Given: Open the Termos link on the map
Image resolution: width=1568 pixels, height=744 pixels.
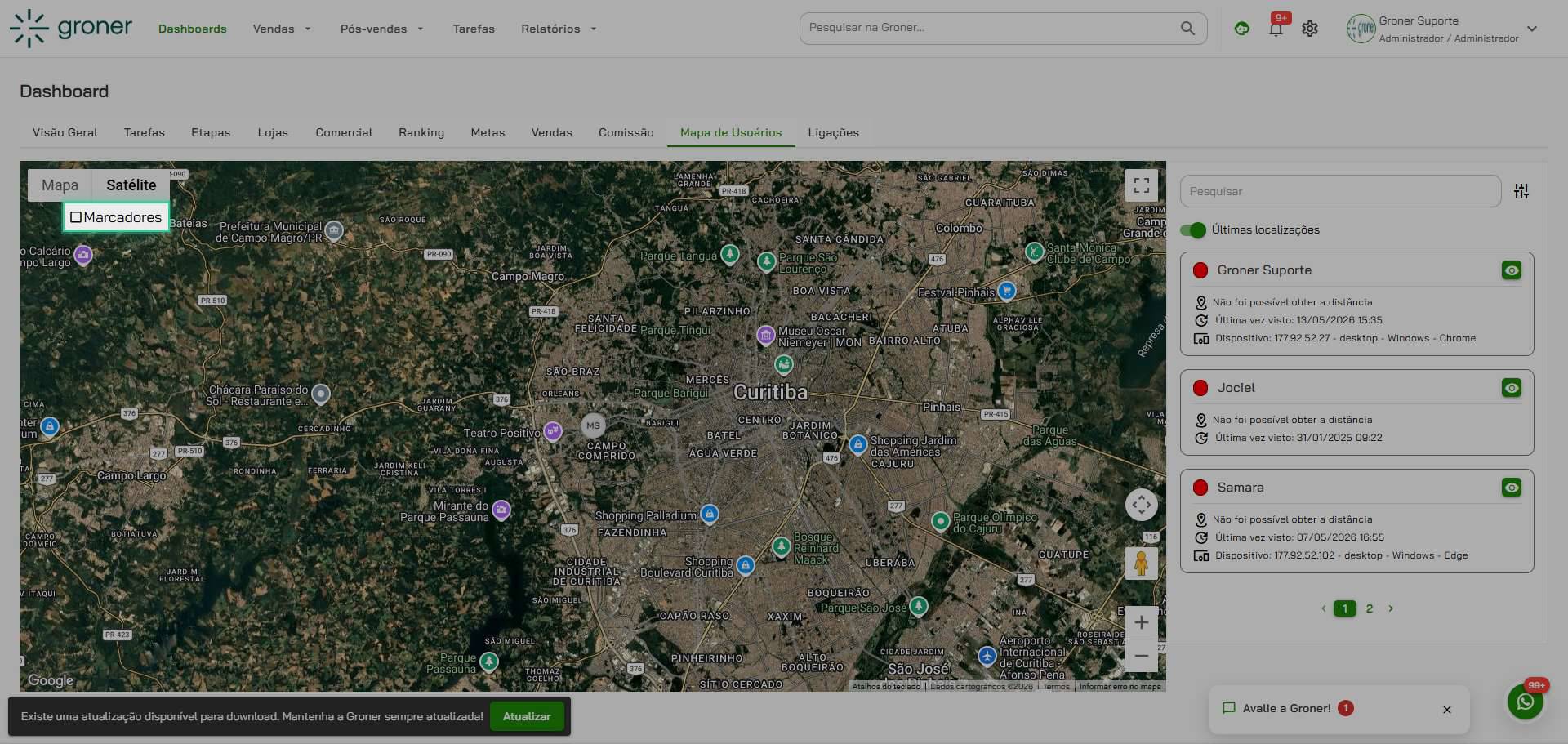Looking at the screenshot, I should pos(1056,687).
